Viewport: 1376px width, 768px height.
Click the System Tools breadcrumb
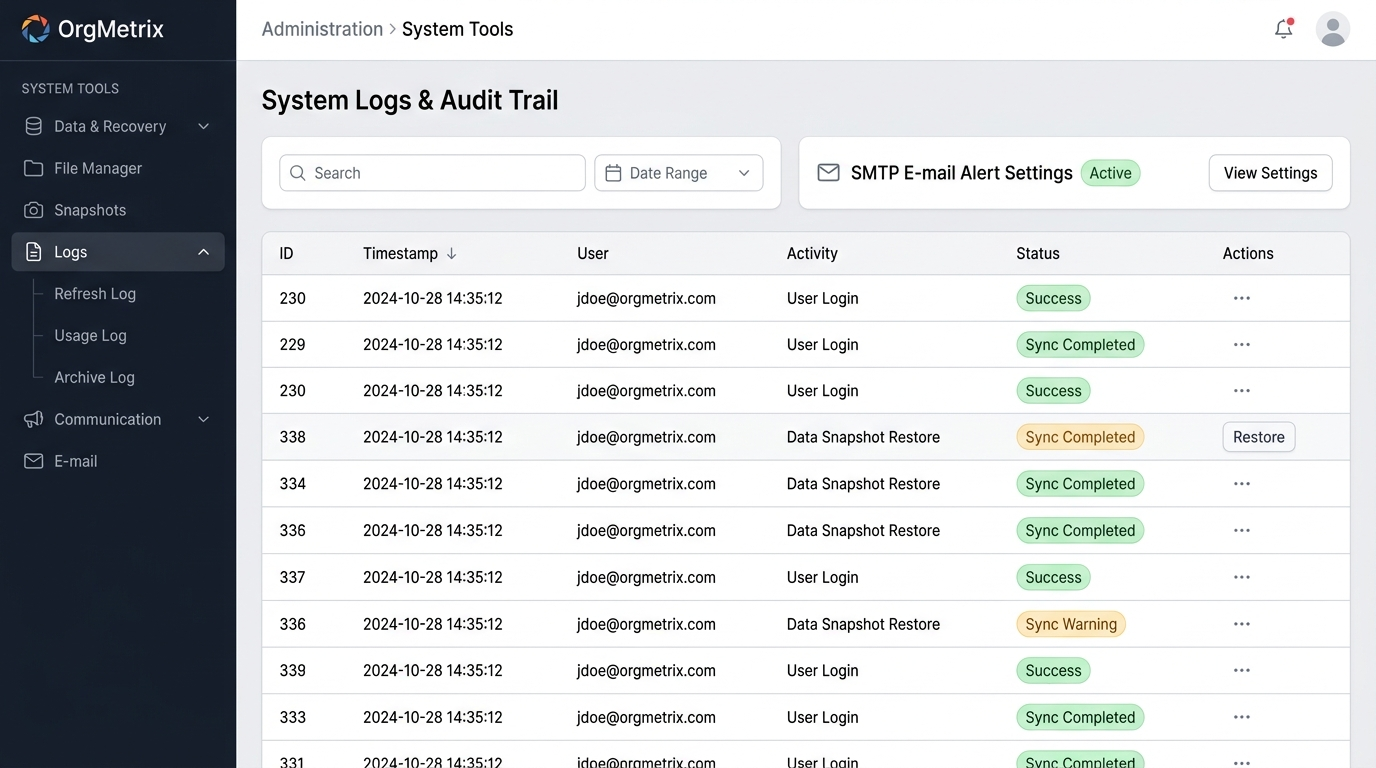click(457, 29)
